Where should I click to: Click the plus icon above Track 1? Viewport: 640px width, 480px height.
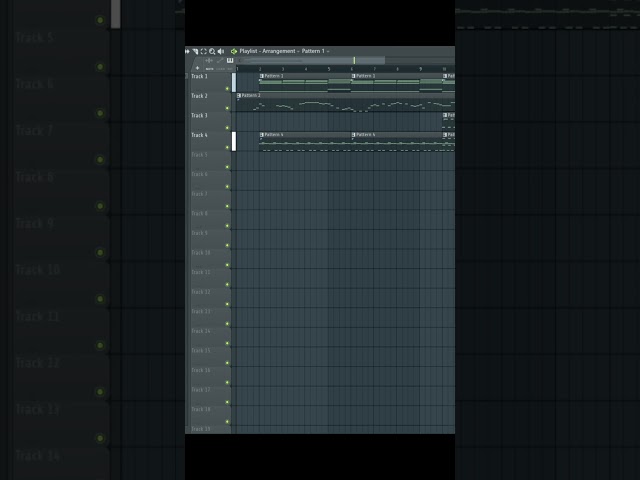point(197,68)
